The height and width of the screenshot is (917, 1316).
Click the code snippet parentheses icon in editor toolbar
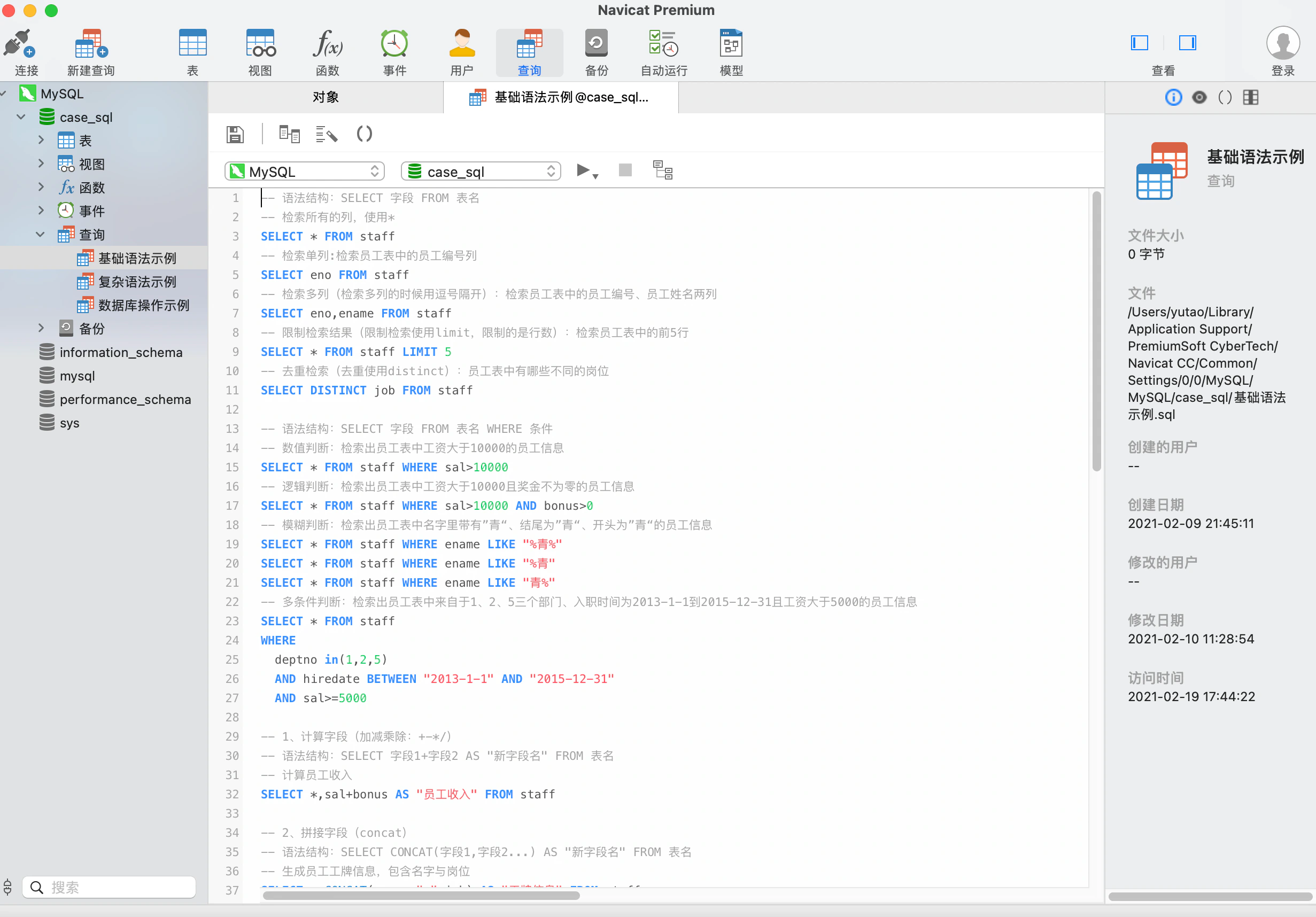click(365, 134)
